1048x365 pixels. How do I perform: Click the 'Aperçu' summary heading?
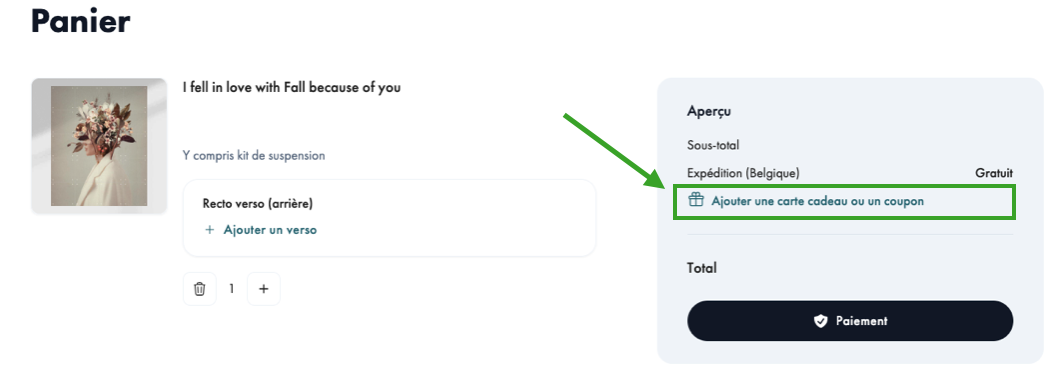click(709, 112)
